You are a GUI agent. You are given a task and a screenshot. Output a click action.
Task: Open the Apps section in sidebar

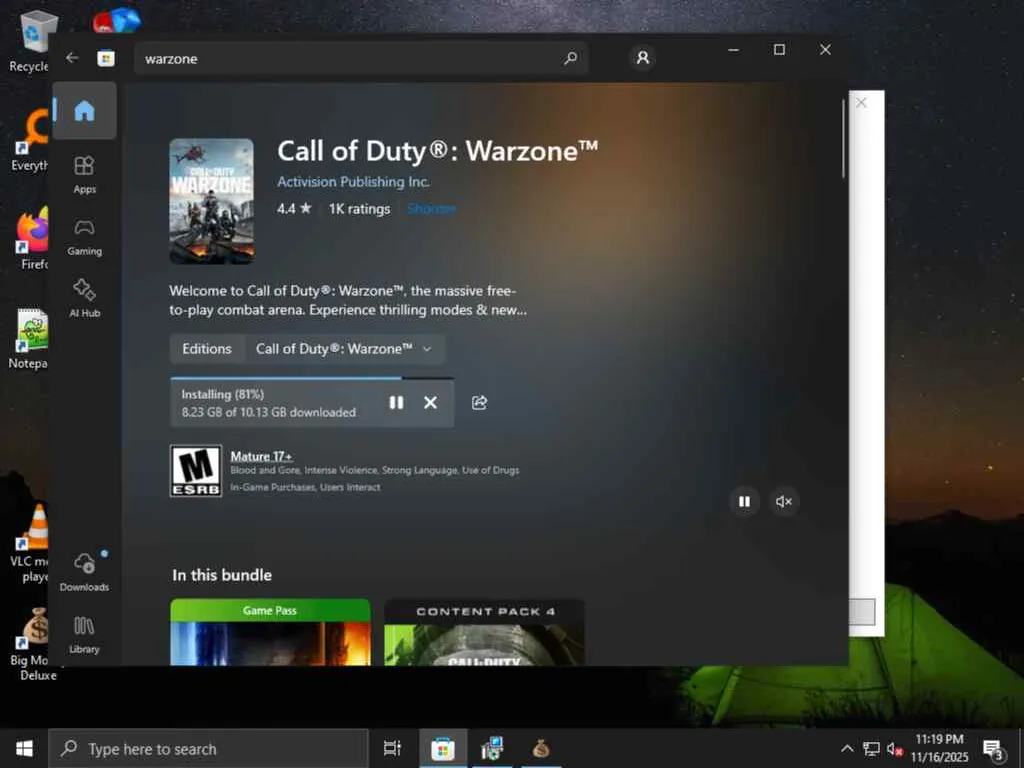click(x=84, y=174)
